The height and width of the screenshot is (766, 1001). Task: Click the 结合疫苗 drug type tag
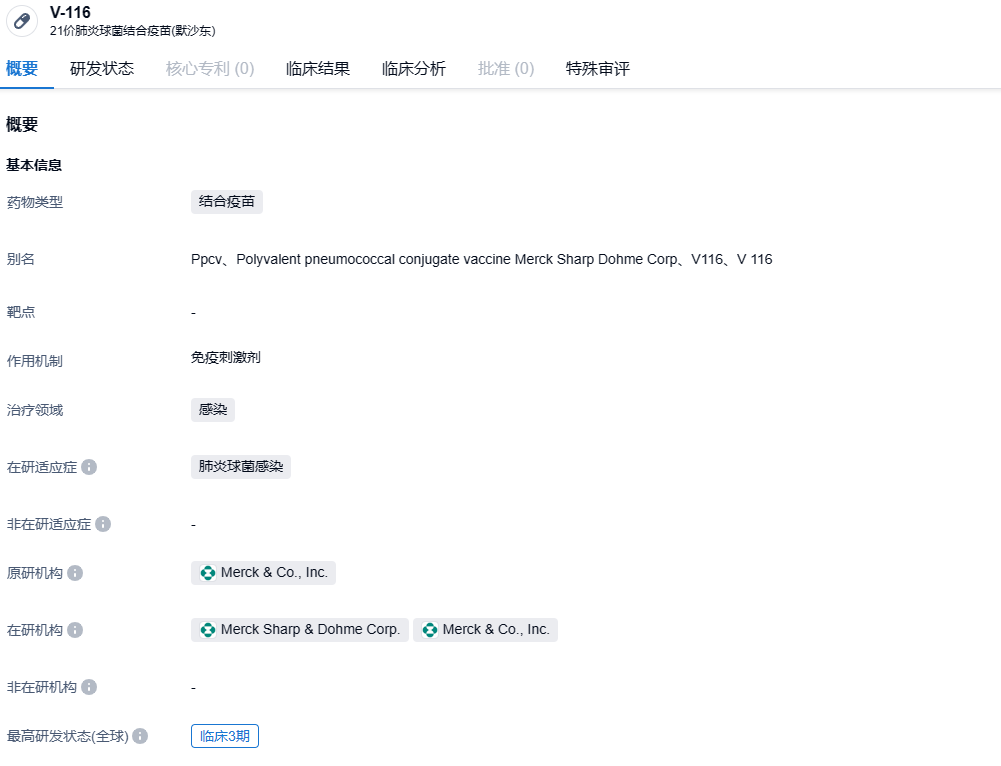coord(227,202)
